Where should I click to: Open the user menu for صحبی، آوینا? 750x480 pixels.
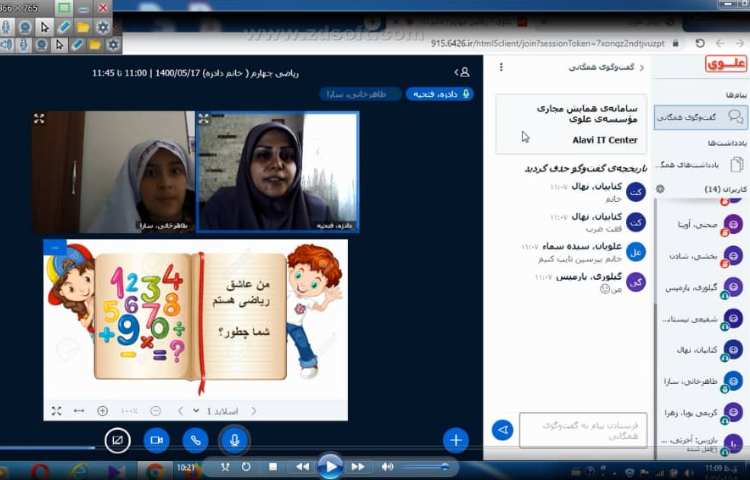point(703,225)
